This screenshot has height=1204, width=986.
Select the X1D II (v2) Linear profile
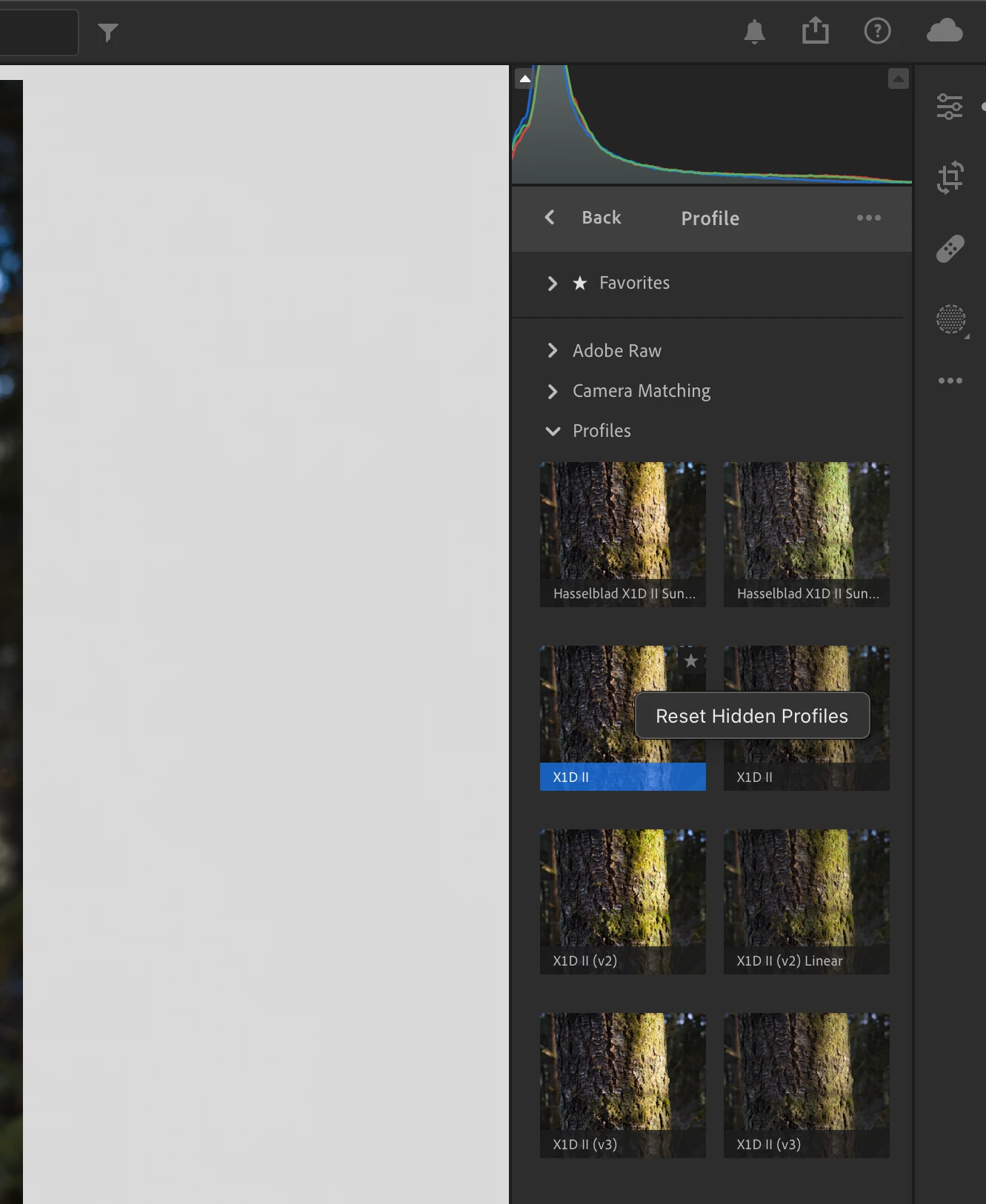point(807,902)
